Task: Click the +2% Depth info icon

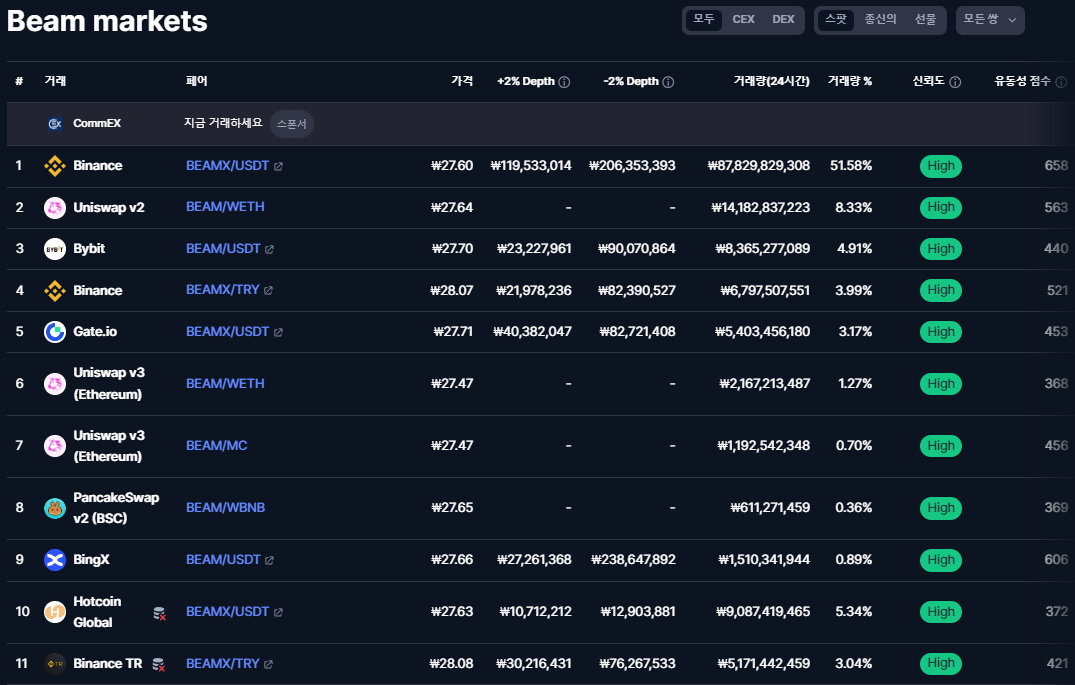Action: point(564,82)
